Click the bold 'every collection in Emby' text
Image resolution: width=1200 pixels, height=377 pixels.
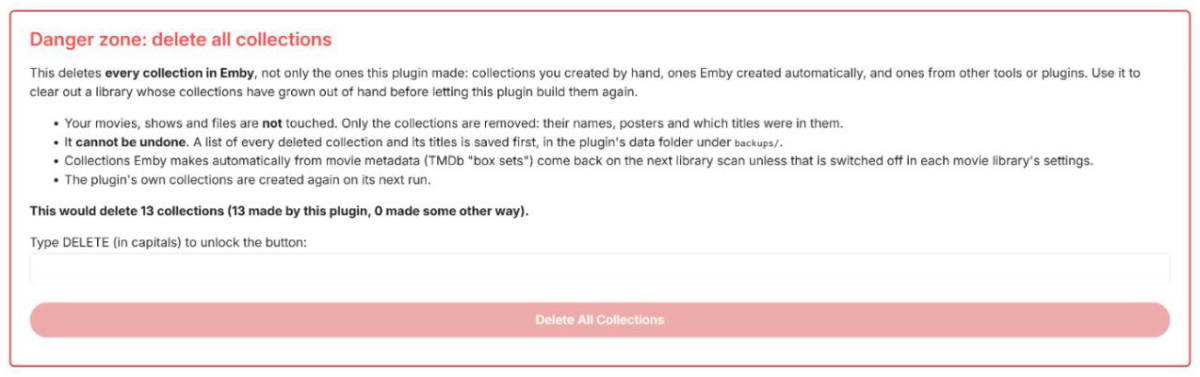(x=178, y=74)
